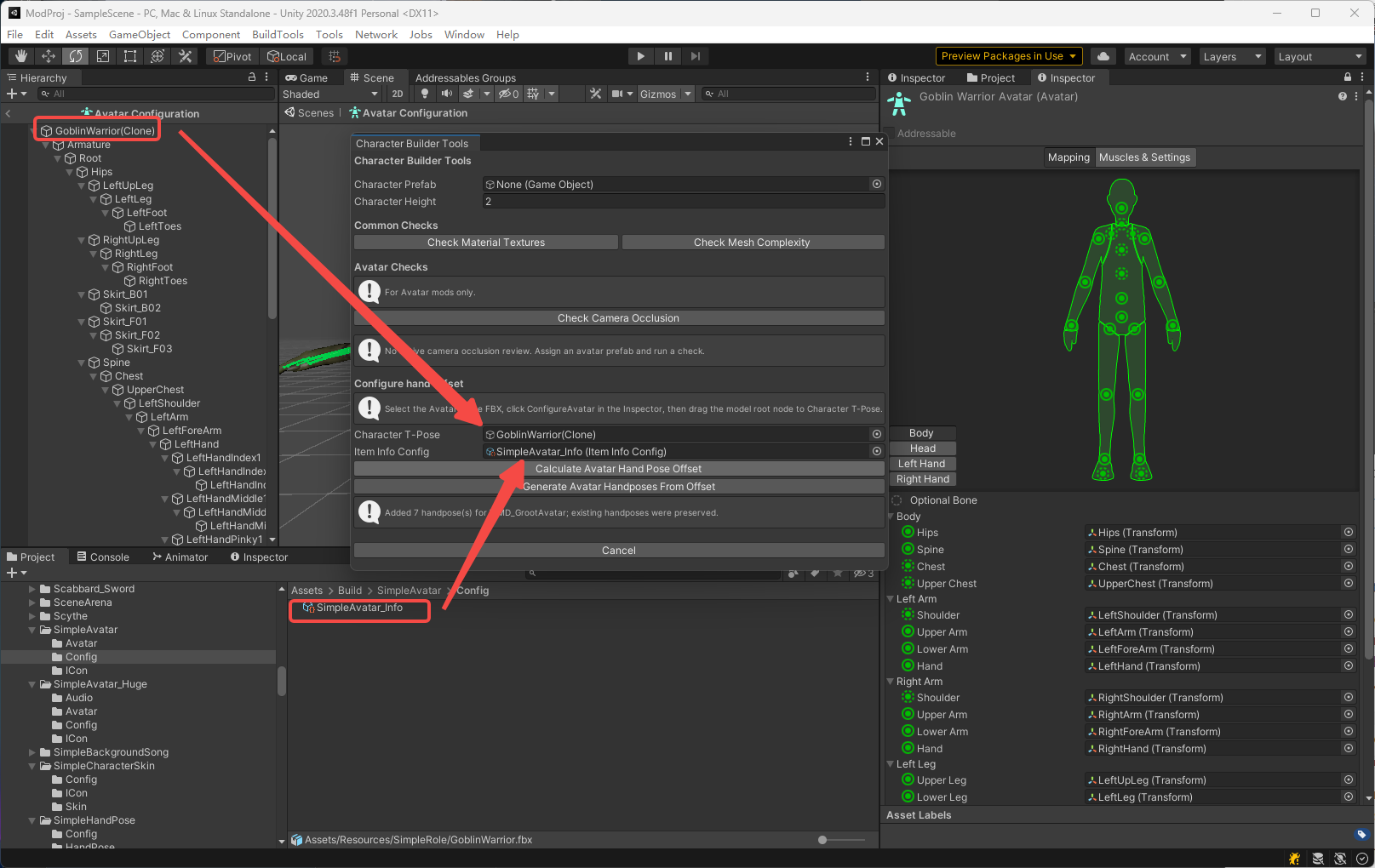Viewport: 1375px width, 868px height.
Task: Toggle Local handle rotation
Action: pyautogui.click(x=287, y=56)
